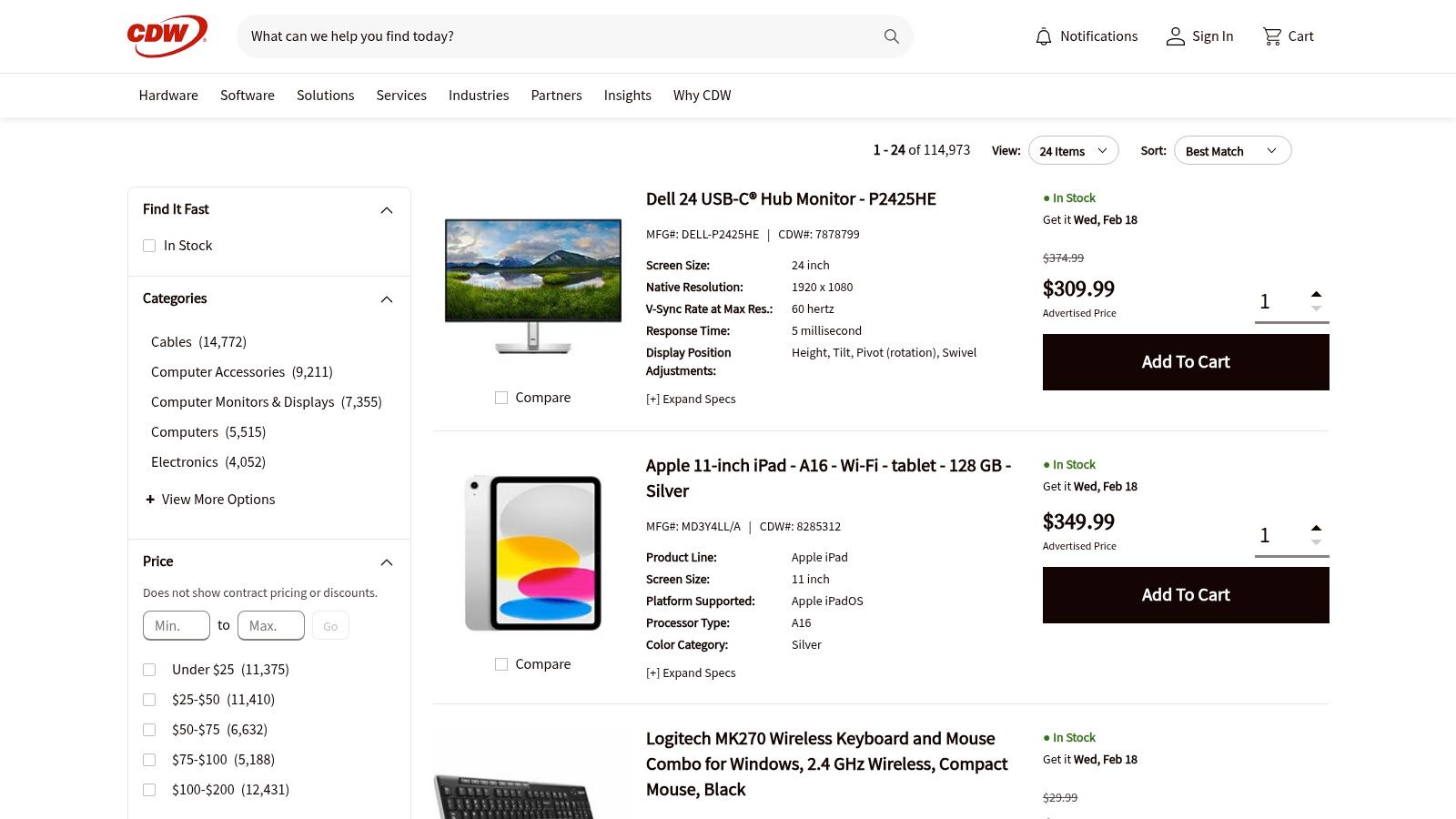Click the Sign In user icon
1456x819 pixels.
pos(1175,36)
